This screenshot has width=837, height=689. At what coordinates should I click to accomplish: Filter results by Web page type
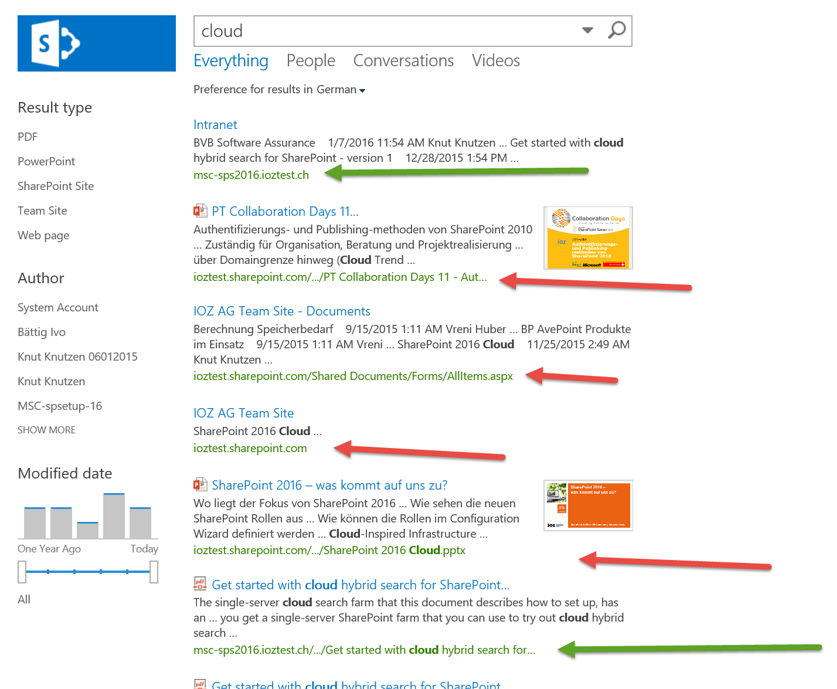click(43, 235)
